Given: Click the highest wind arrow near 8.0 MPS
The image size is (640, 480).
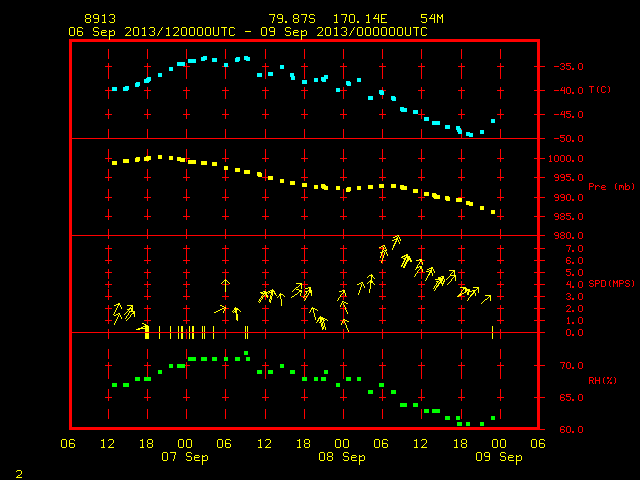Looking at the screenshot, I should (x=396, y=242).
